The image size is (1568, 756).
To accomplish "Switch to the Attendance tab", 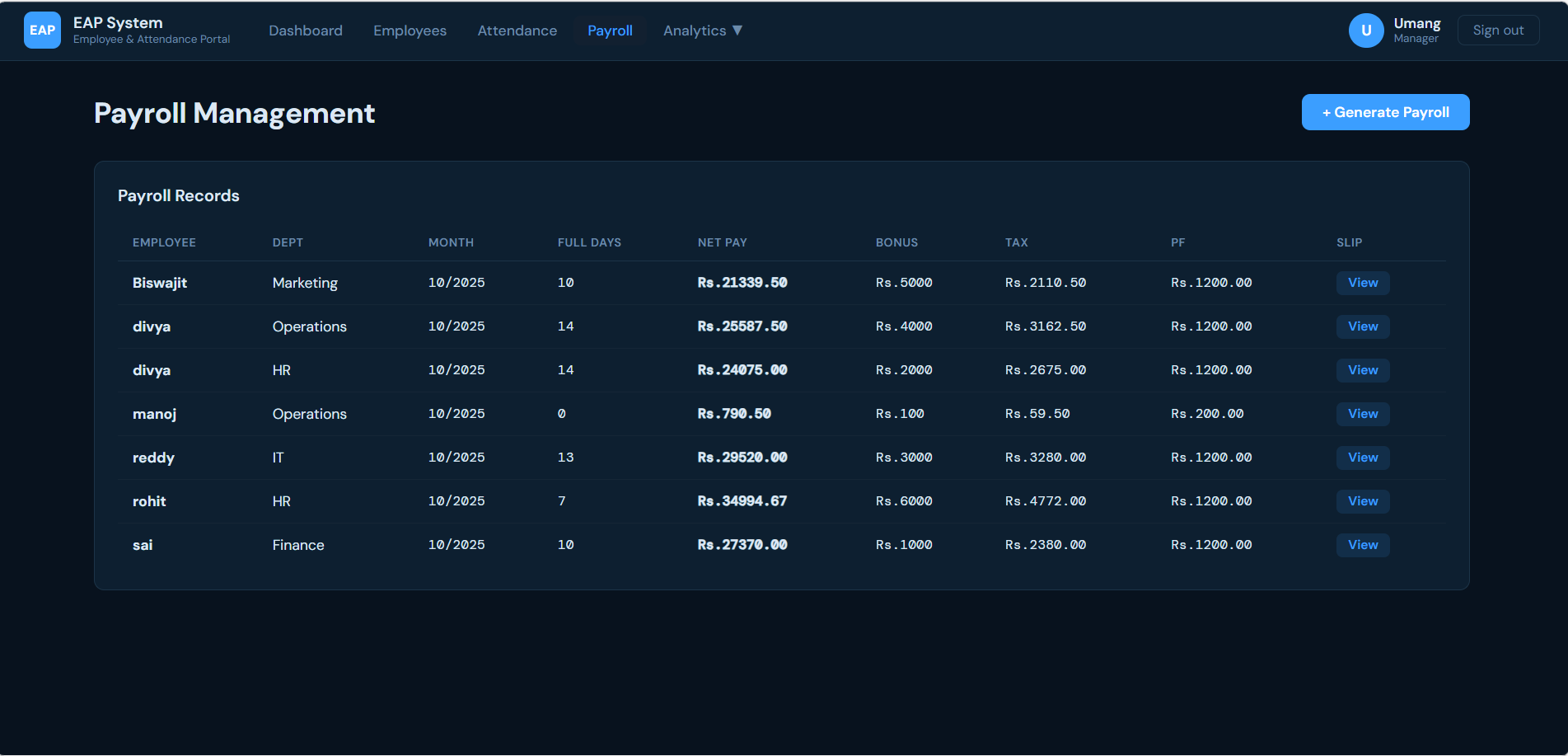I will [x=517, y=31].
